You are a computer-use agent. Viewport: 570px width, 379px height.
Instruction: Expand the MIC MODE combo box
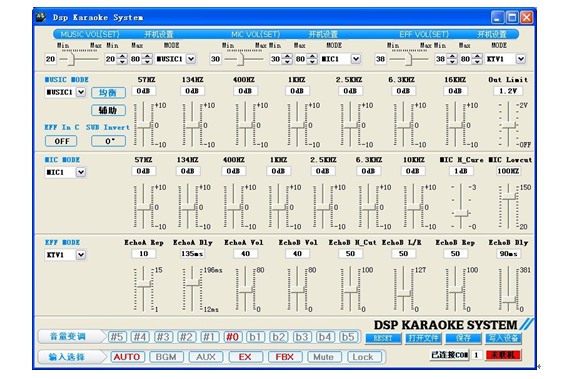point(81,172)
